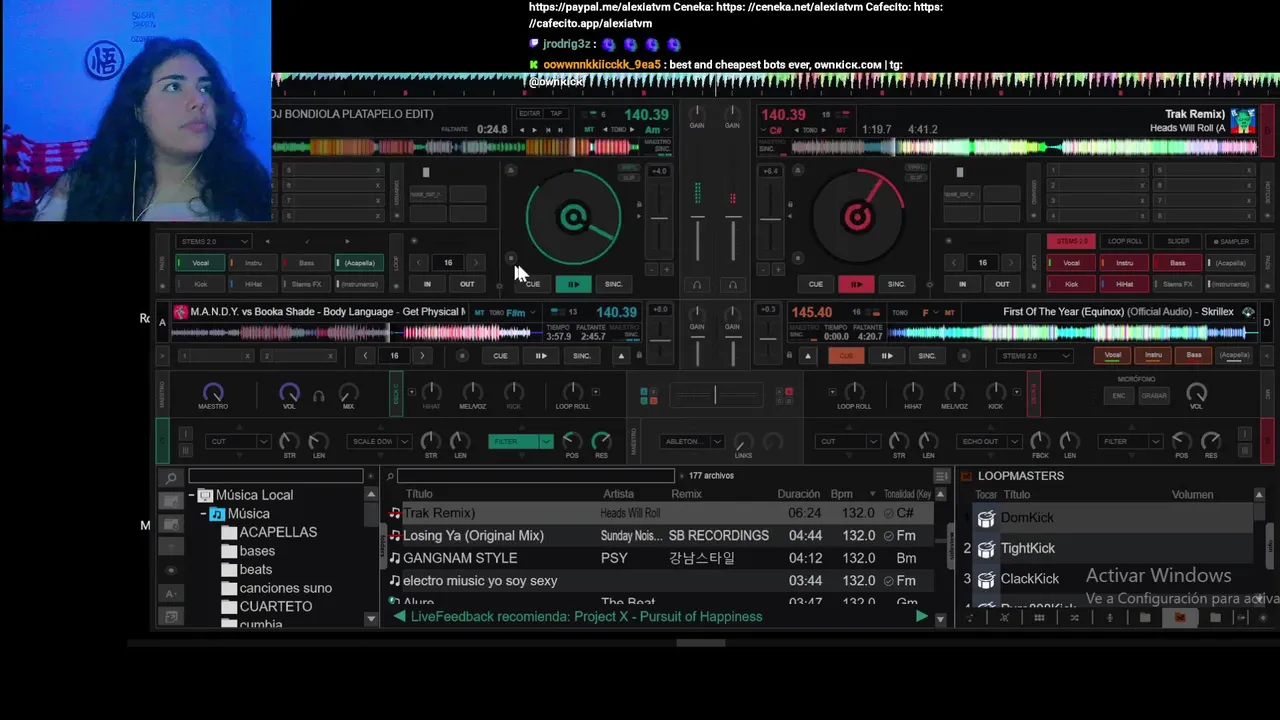This screenshot has height=720, width=1280.
Task: Click CUE on the left deck
Action: point(532,284)
